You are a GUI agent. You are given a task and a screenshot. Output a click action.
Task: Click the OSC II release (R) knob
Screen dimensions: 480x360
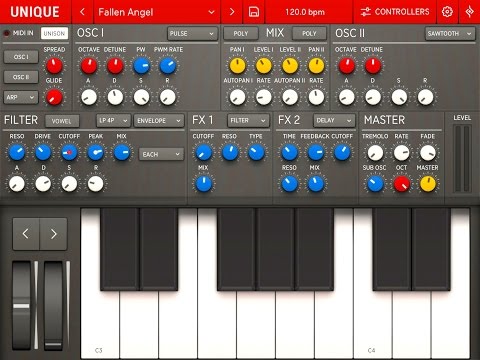click(x=425, y=97)
